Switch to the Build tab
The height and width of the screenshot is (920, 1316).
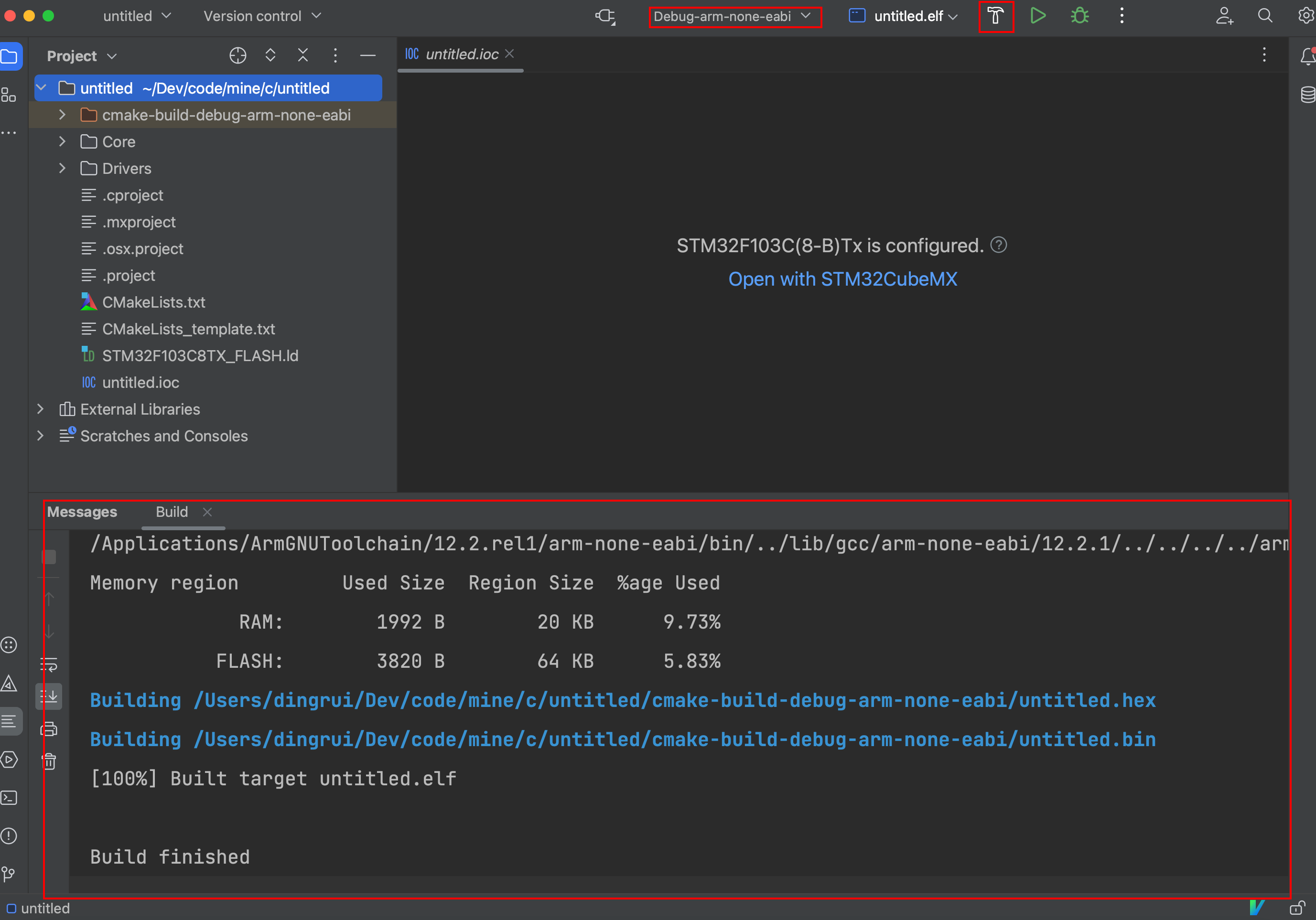(x=172, y=512)
